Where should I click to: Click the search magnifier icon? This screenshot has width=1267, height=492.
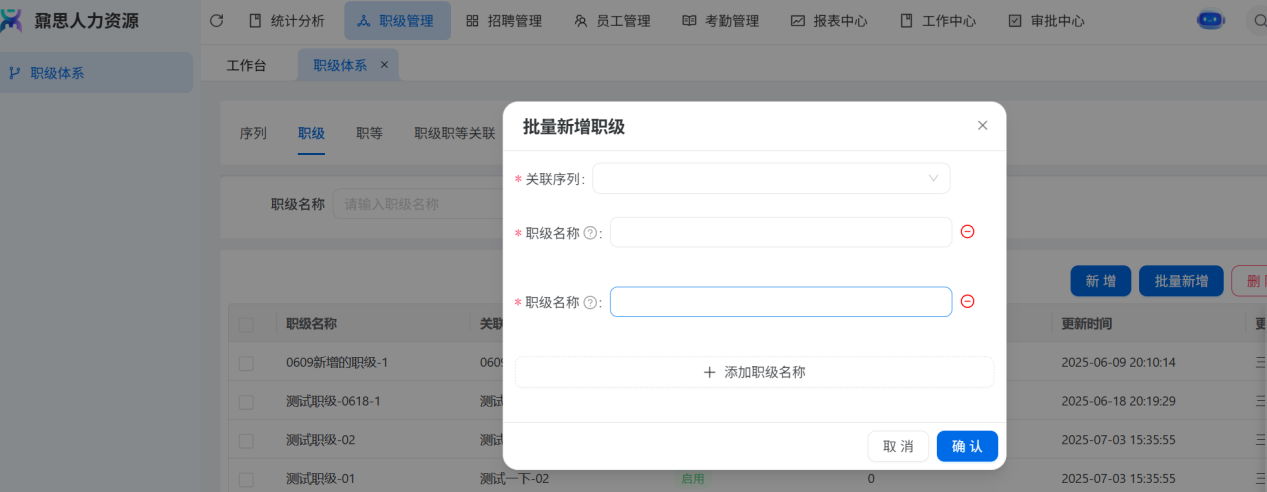(1259, 21)
